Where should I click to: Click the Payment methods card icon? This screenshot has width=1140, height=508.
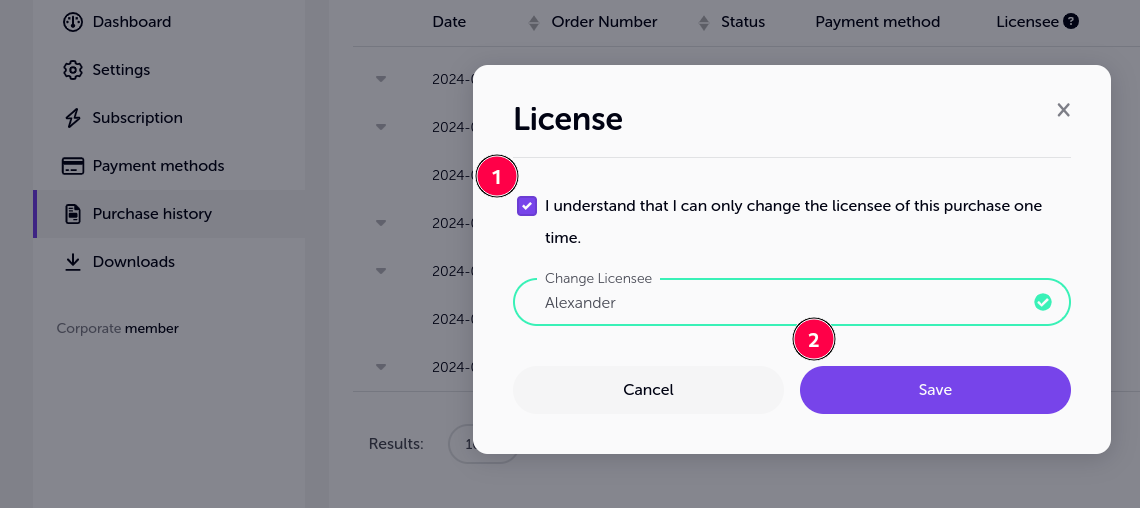click(73, 166)
